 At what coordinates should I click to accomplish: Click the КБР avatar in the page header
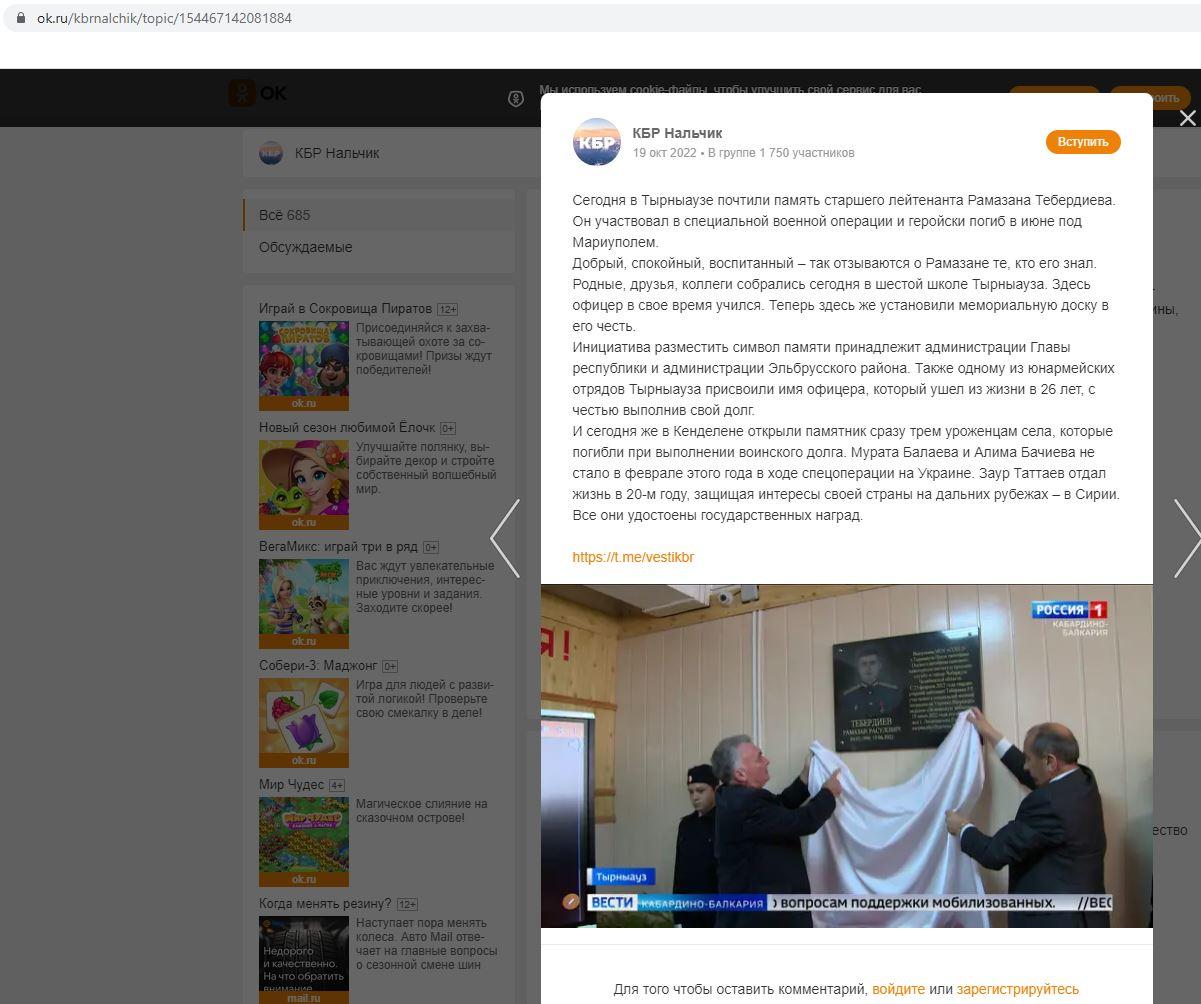[x=271, y=153]
